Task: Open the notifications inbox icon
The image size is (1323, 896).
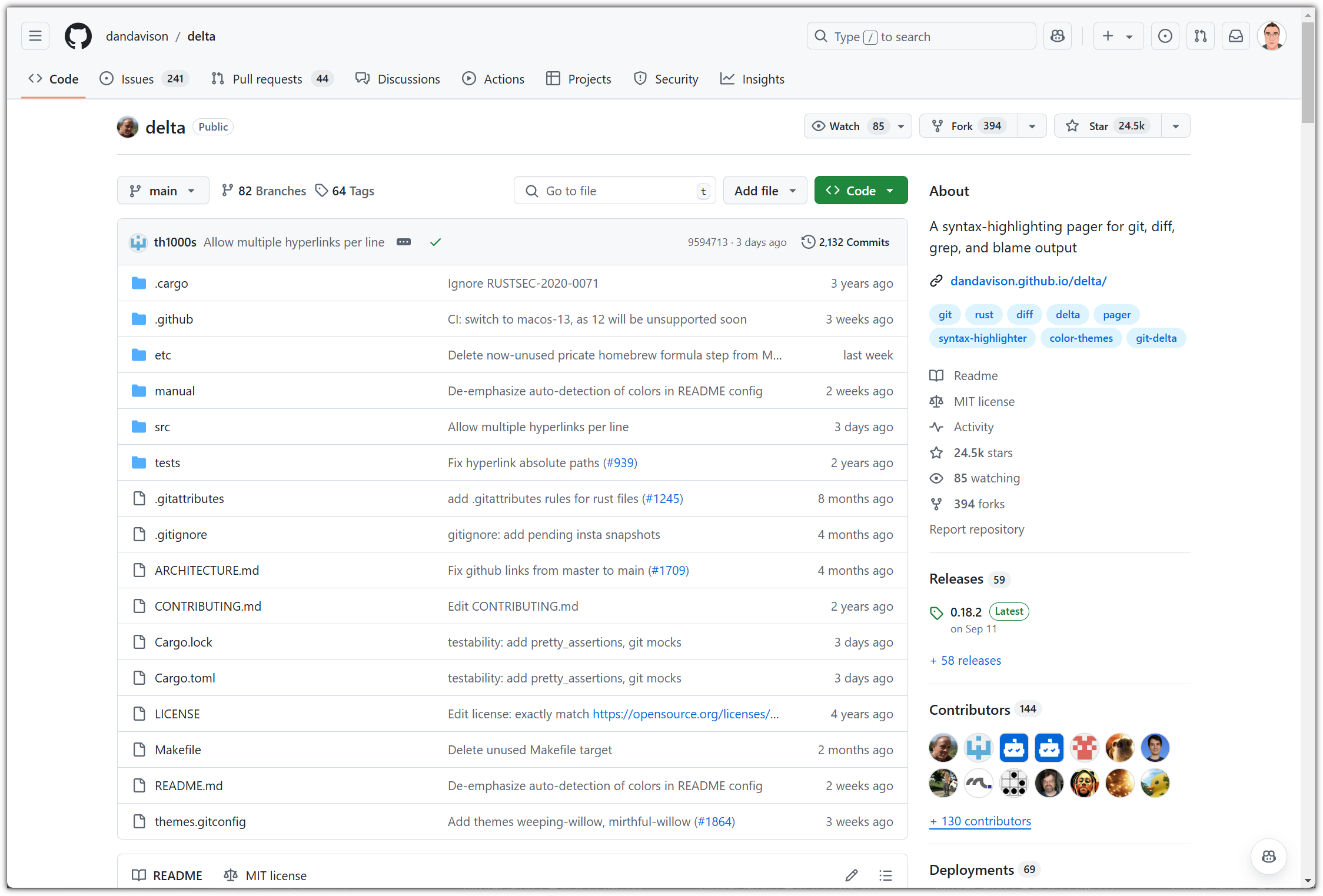Action: [x=1236, y=36]
